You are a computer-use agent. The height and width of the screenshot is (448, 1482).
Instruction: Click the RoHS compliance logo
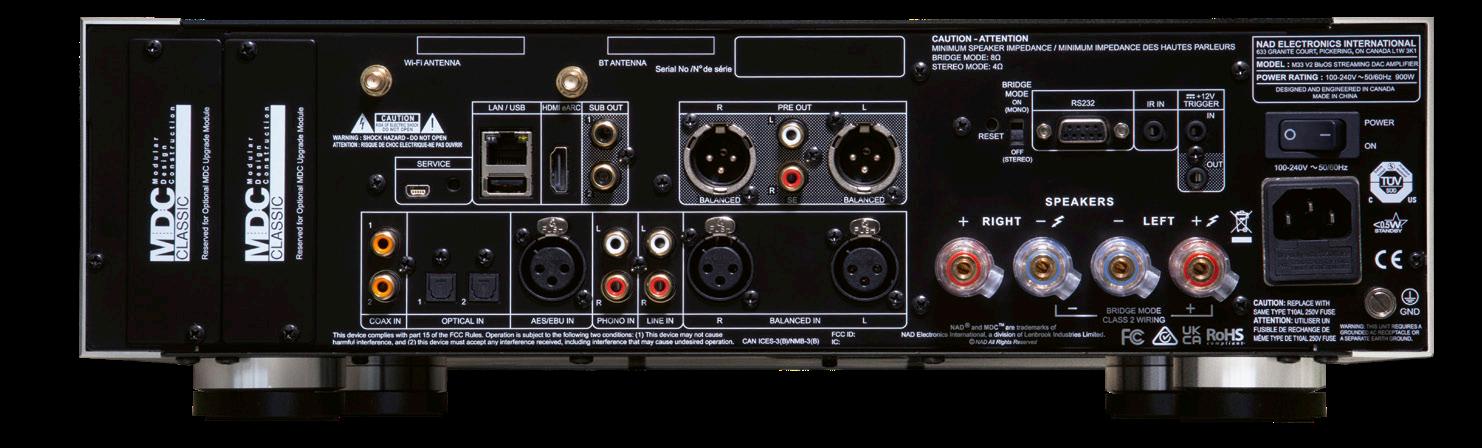point(1224,336)
